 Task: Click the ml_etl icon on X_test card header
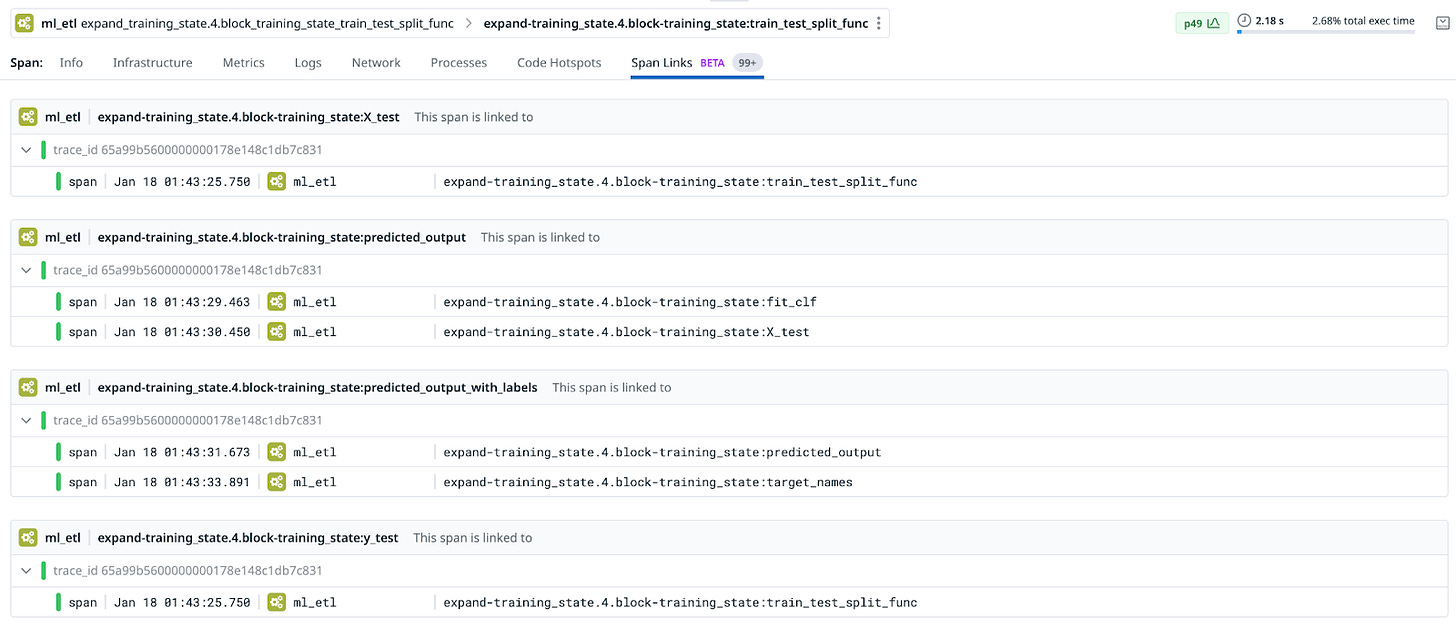click(x=28, y=117)
